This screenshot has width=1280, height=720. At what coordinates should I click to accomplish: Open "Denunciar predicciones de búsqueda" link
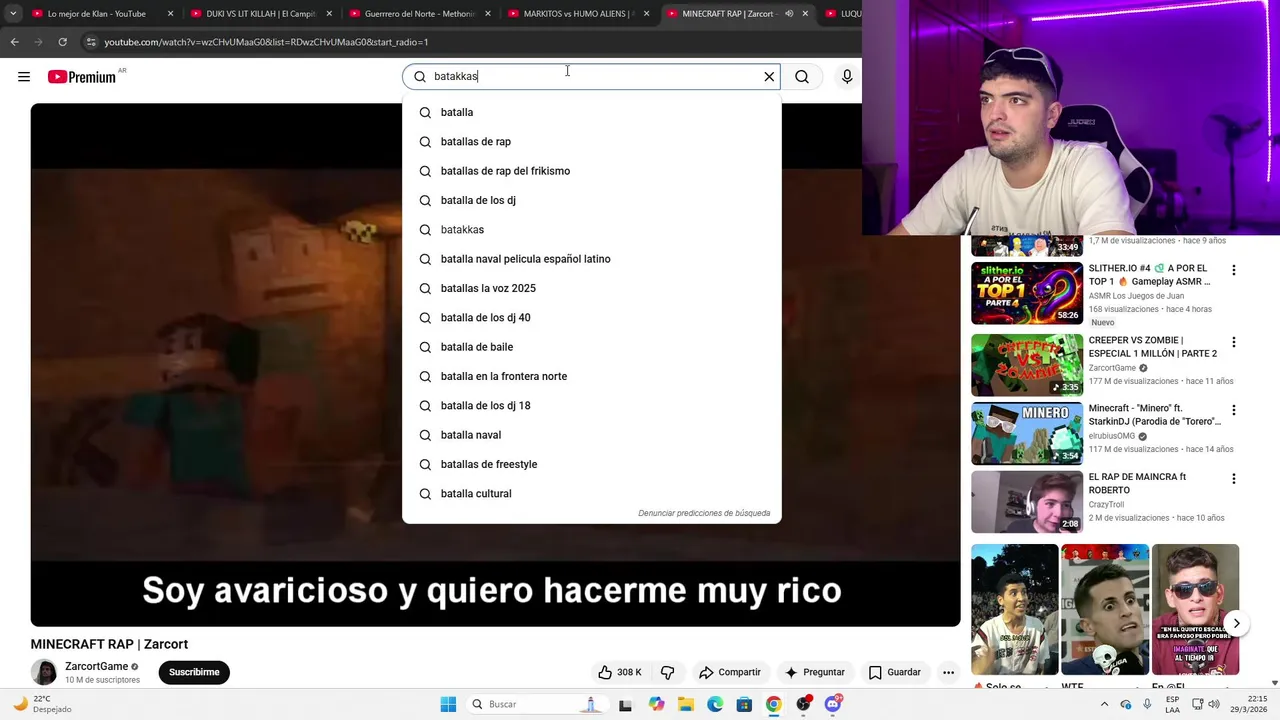coord(704,513)
